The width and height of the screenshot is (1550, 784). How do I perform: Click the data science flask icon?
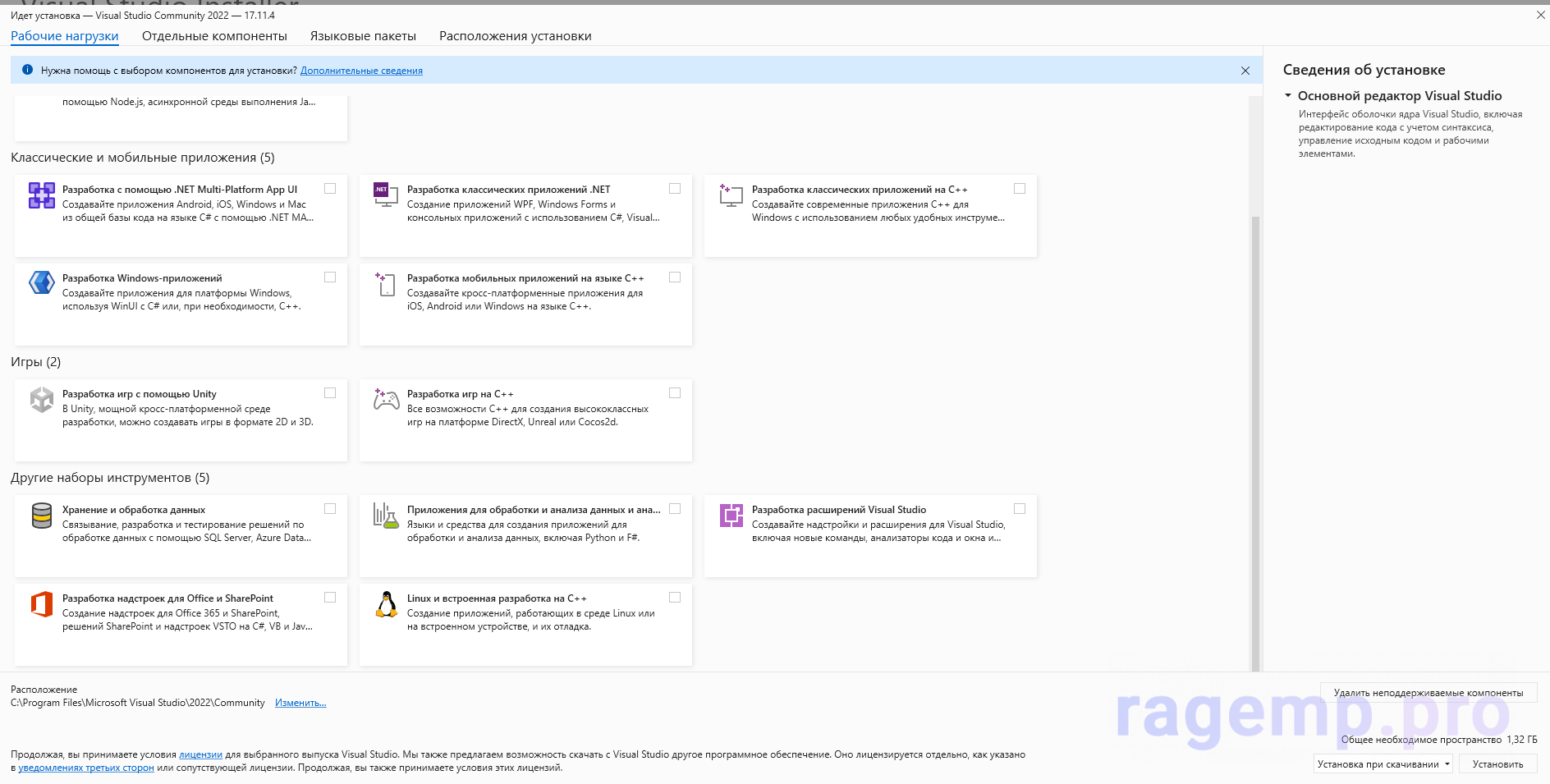pyautogui.click(x=386, y=515)
